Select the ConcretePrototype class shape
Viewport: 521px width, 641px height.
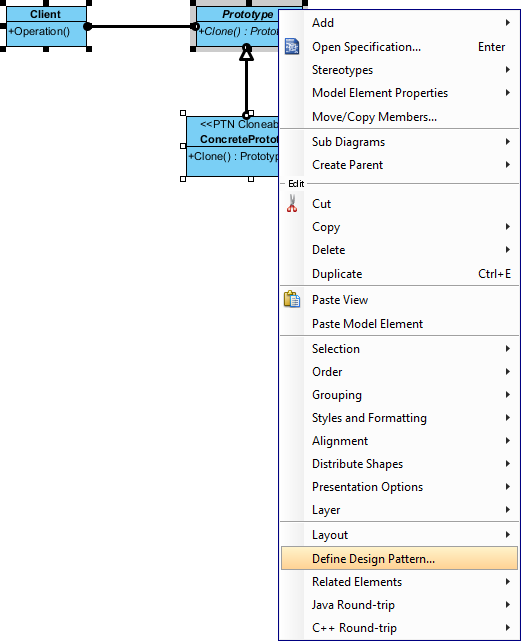232,146
